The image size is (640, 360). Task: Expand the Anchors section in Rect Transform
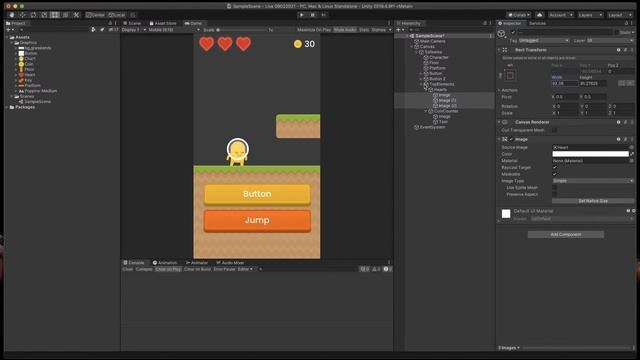[x=499, y=90]
